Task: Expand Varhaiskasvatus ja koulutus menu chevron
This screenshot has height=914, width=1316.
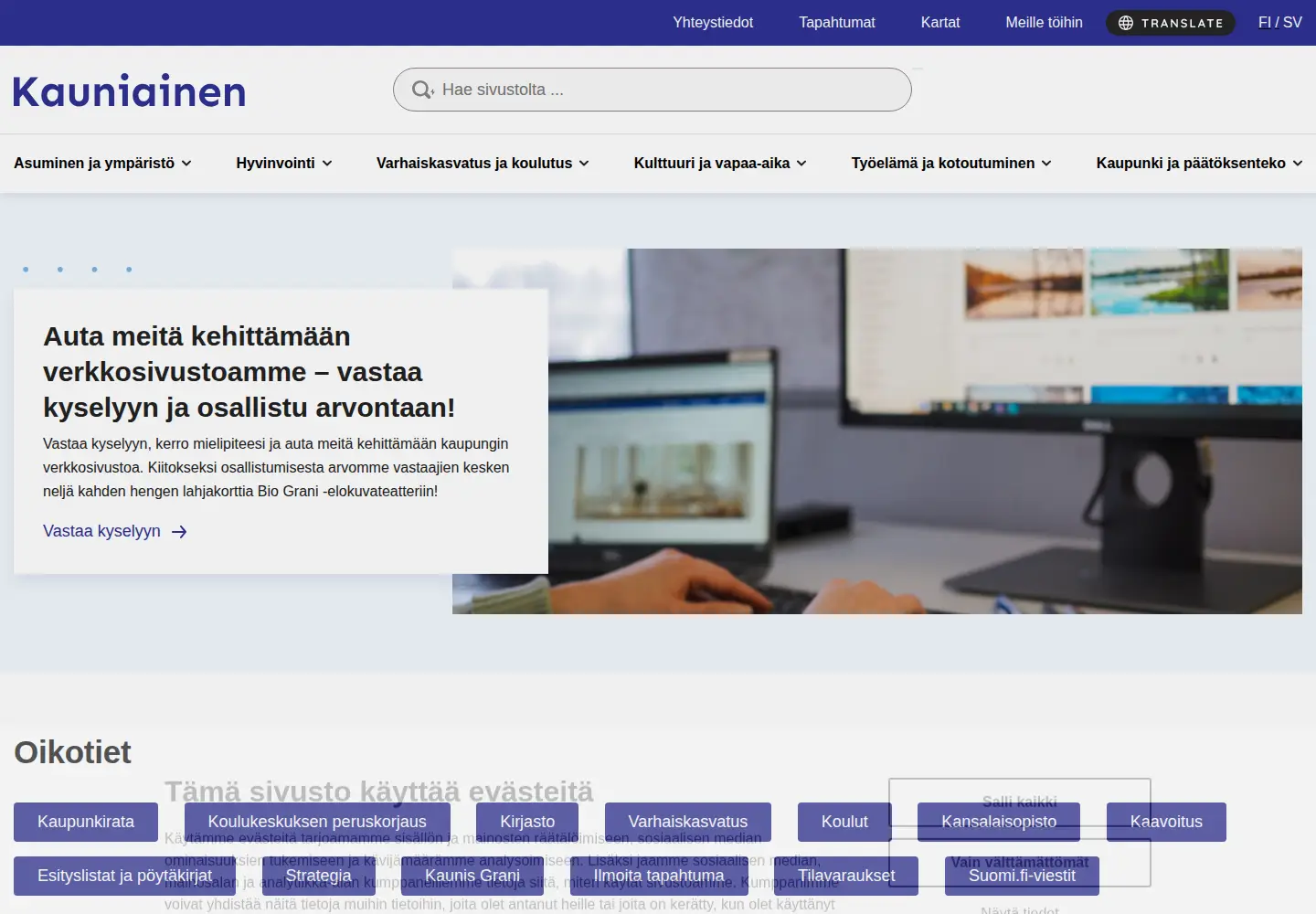Action: coord(584,164)
